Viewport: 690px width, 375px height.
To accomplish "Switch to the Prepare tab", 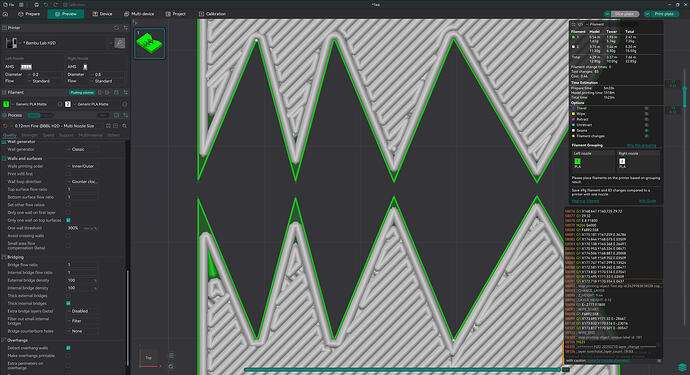I will pyautogui.click(x=29, y=14).
